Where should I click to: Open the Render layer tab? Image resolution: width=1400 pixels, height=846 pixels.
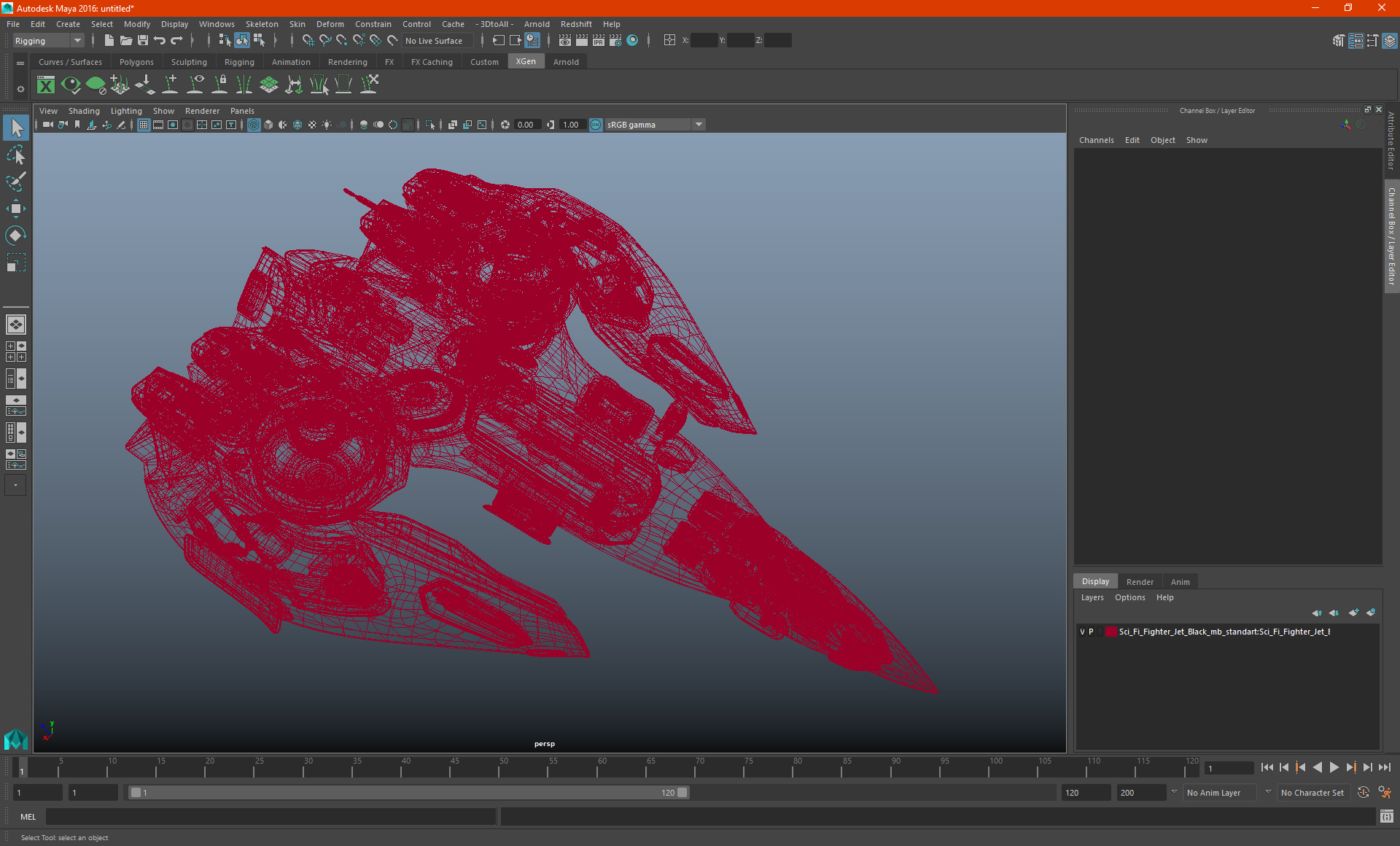tap(1139, 581)
